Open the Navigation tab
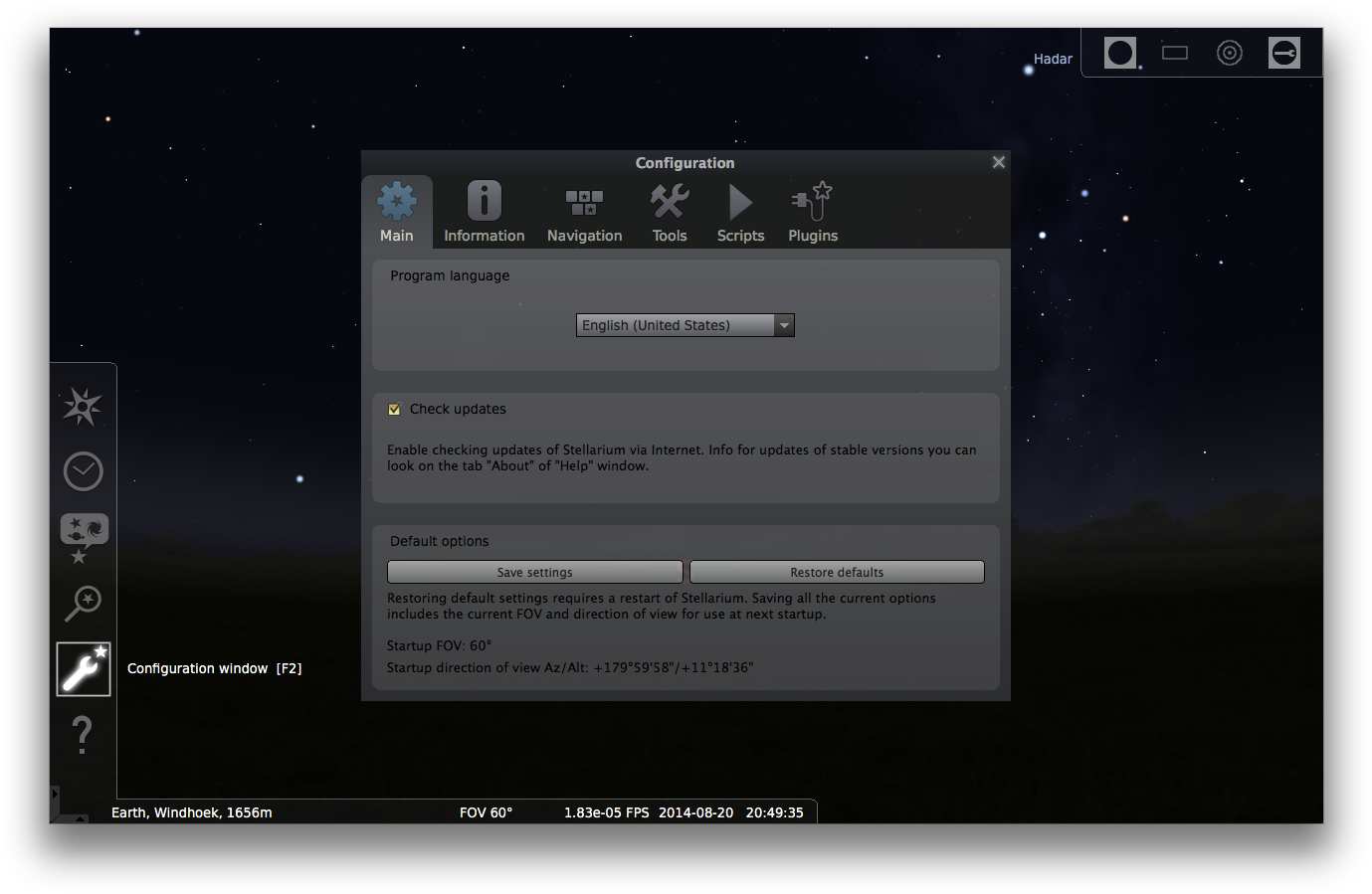The image size is (1372, 894). coord(584,211)
